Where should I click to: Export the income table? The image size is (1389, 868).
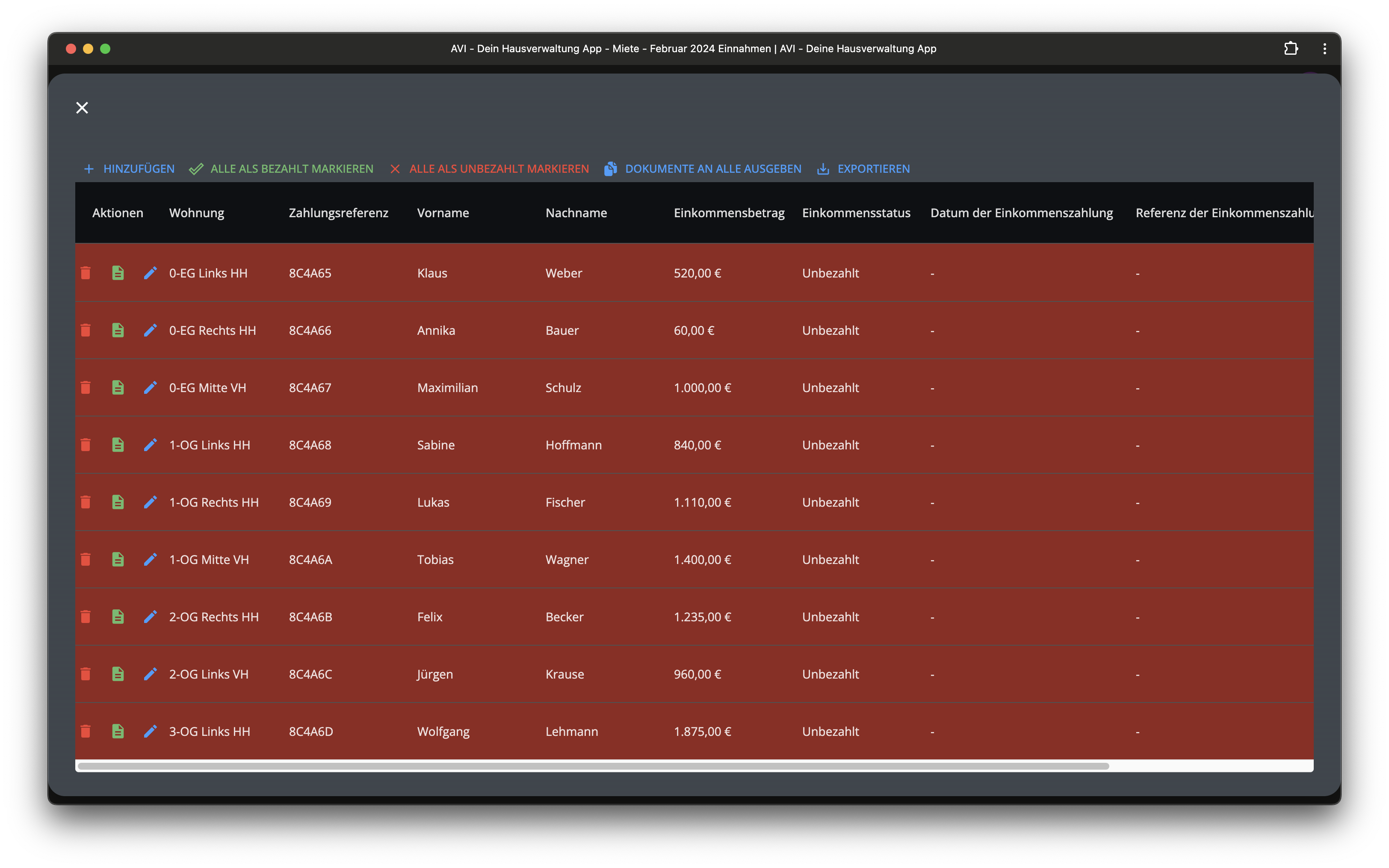863,169
